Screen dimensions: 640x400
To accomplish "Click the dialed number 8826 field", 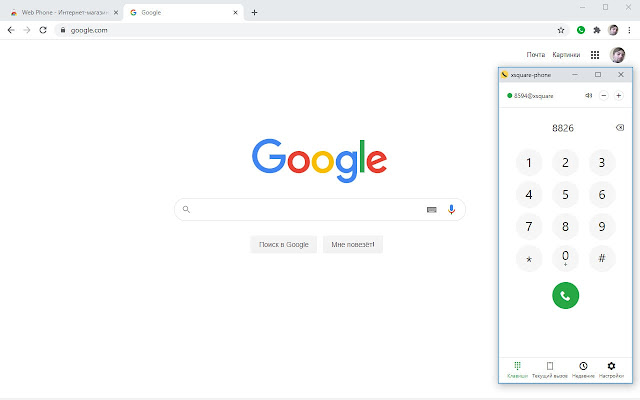I will [x=563, y=128].
